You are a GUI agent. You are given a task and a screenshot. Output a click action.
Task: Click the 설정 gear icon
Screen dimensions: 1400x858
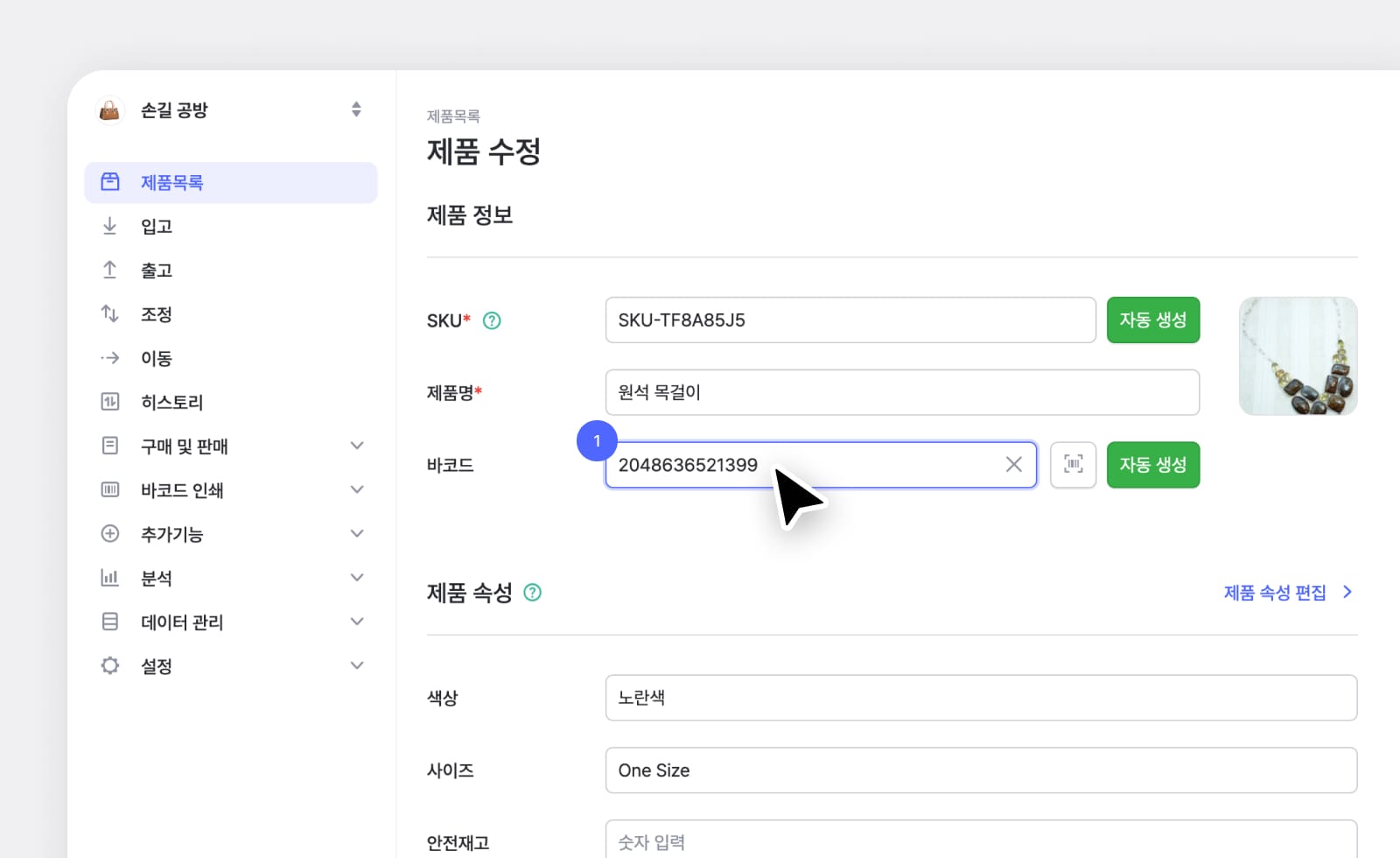(x=110, y=665)
